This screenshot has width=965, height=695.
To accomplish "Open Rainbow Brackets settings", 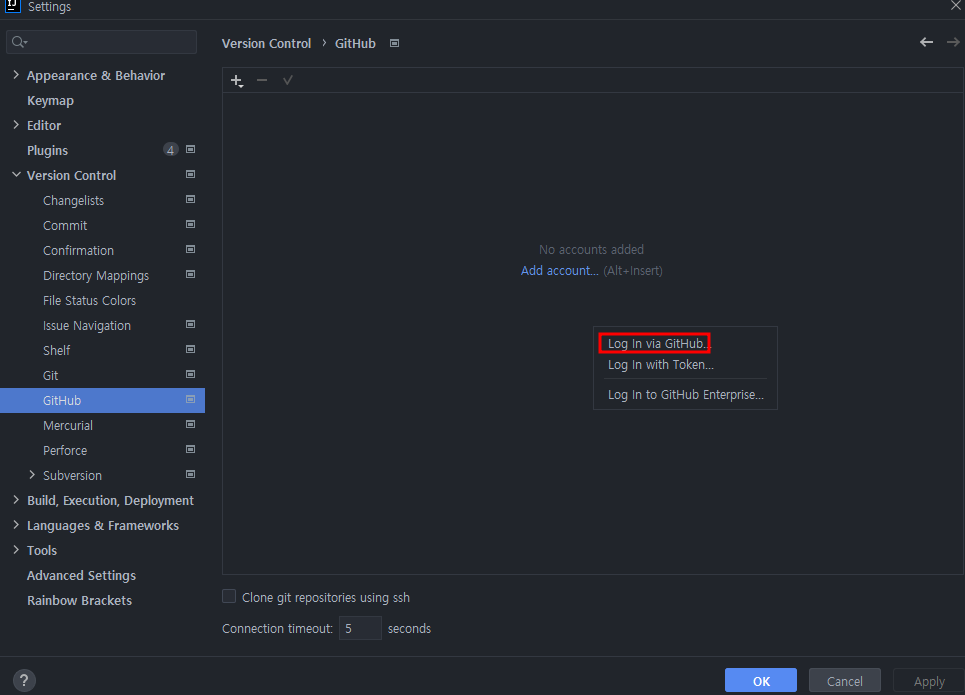I will point(79,600).
